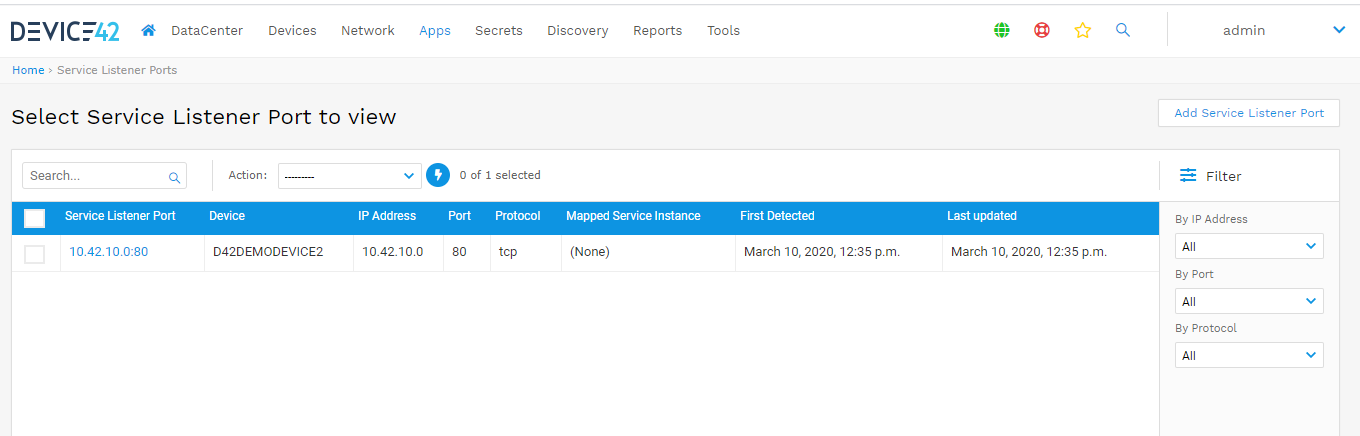Click Add Service Listener Port button
Viewport: 1360px width, 436px height.
(1248, 113)
